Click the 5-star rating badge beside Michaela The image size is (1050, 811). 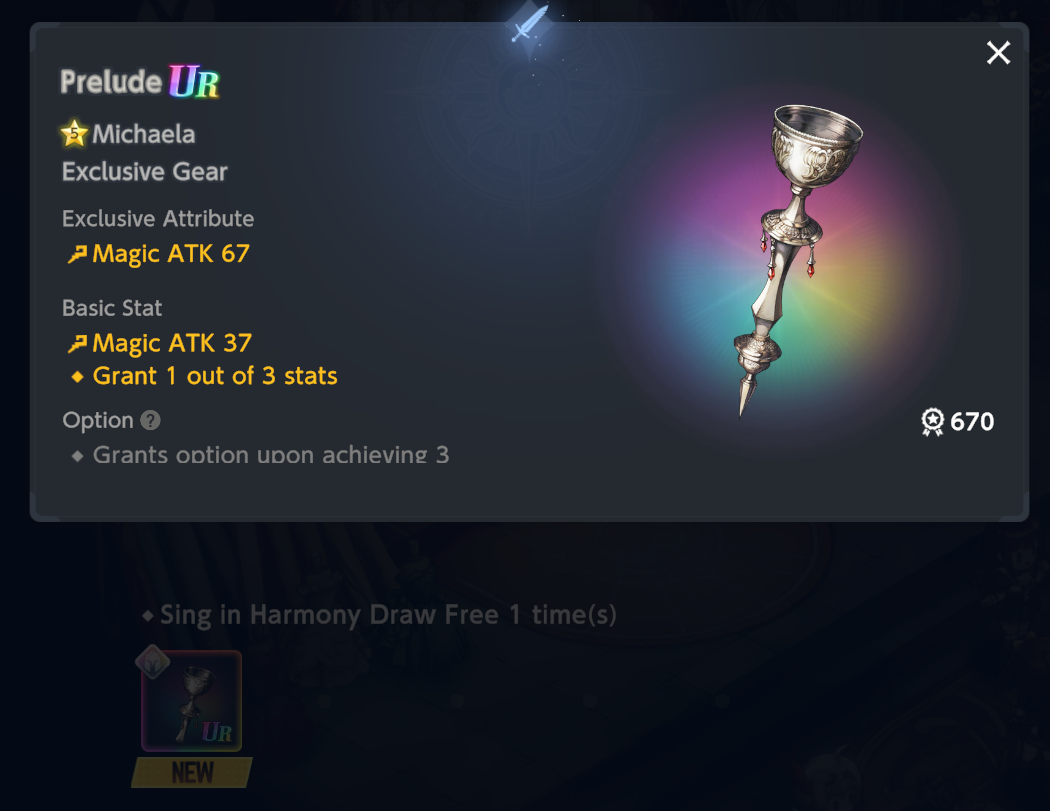point(74,133)
